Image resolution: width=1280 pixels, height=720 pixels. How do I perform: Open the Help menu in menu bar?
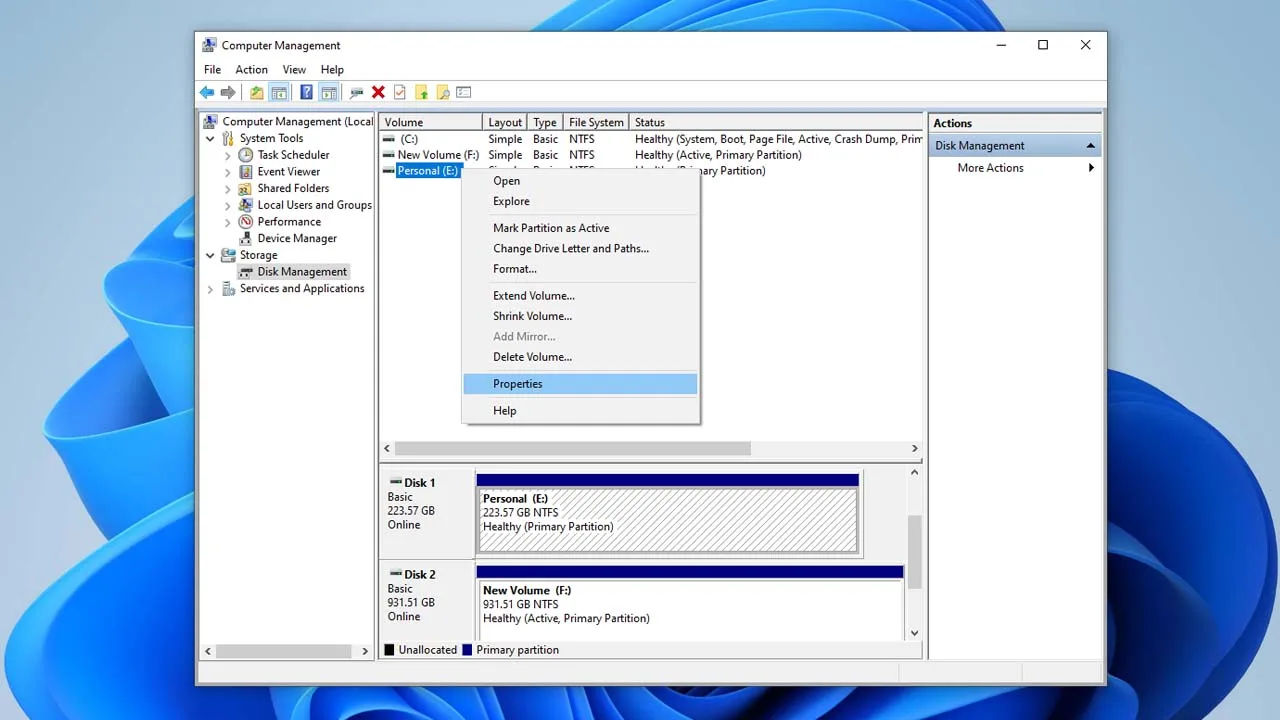pyautogui.click(x=332, y=70)
